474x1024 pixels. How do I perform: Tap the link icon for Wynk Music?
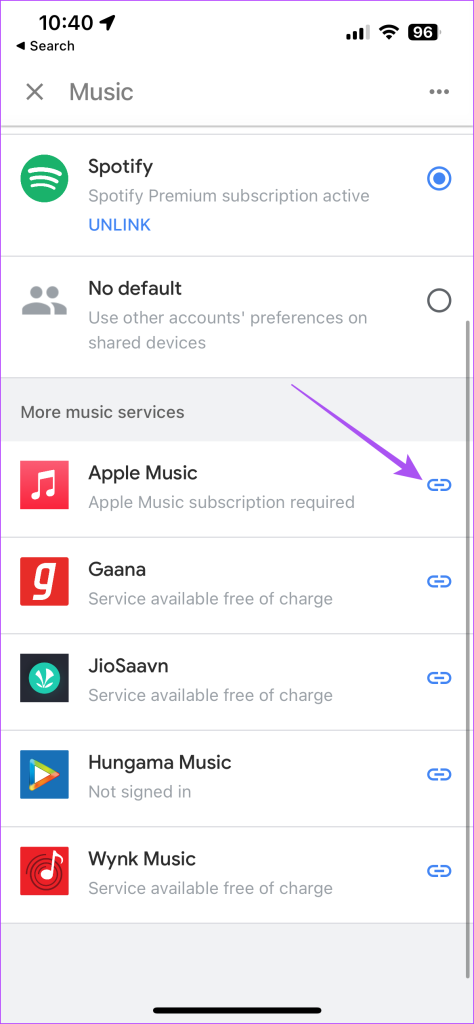tap(439, 871)
